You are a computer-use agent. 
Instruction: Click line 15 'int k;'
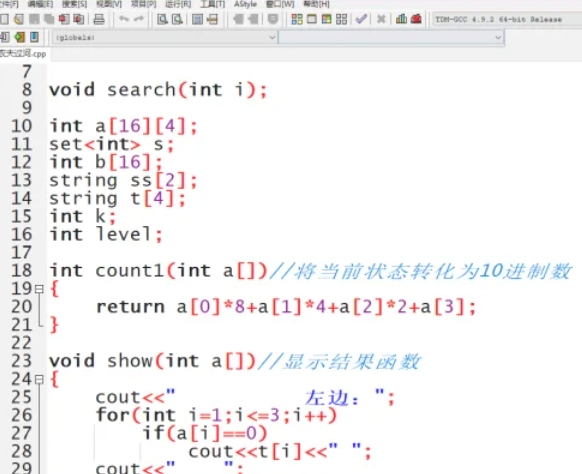click(x=83, y=216)
